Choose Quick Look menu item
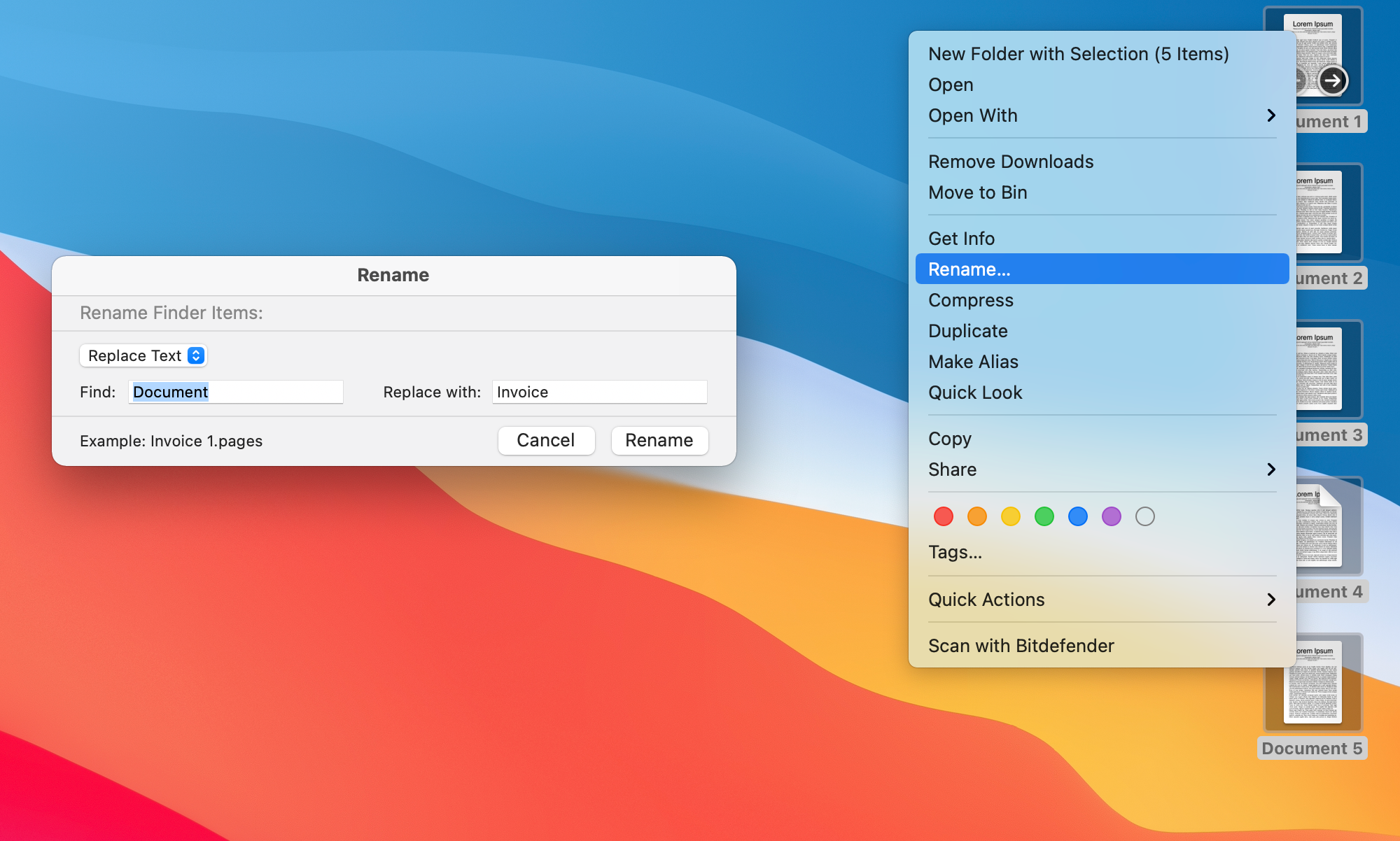This screenshot has height=841, width=1400. (x=1102, y=393)
